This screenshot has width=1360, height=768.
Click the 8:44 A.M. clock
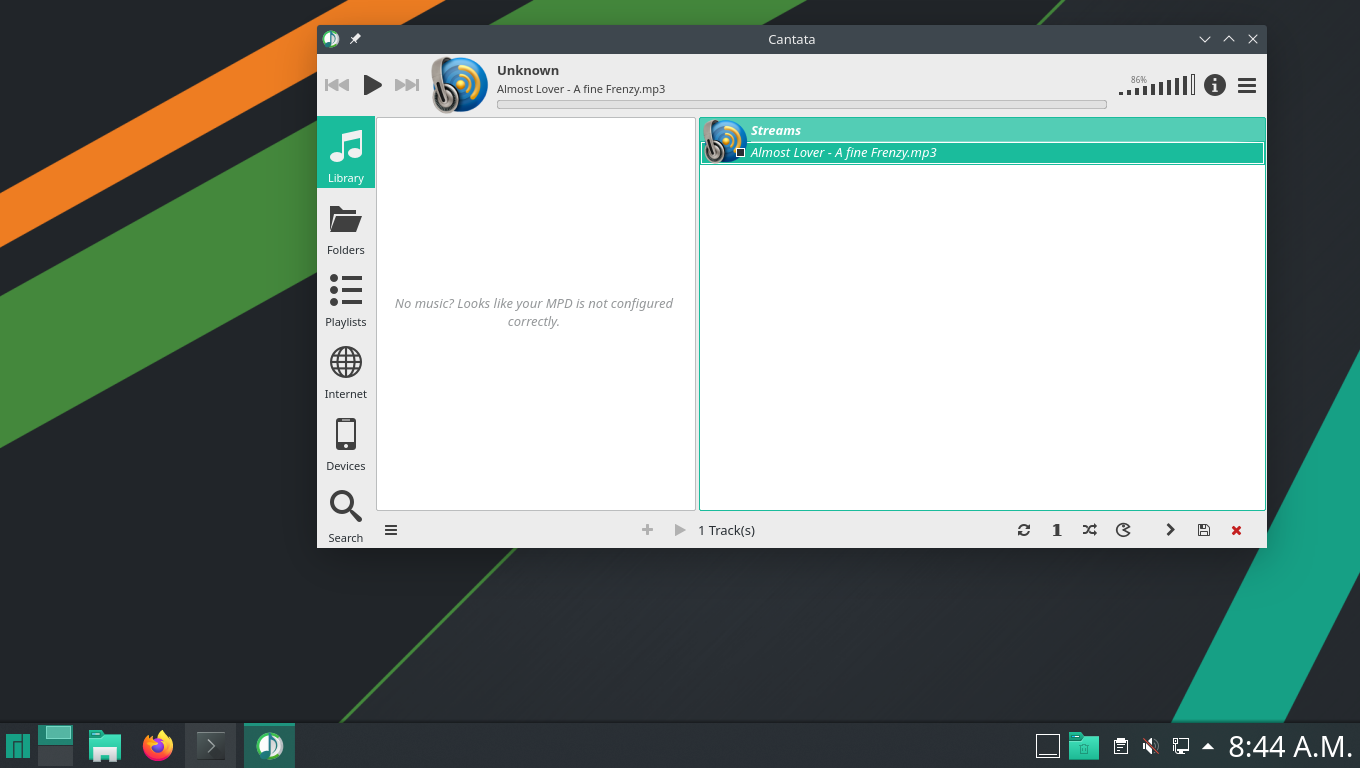tap(1290, 746)
